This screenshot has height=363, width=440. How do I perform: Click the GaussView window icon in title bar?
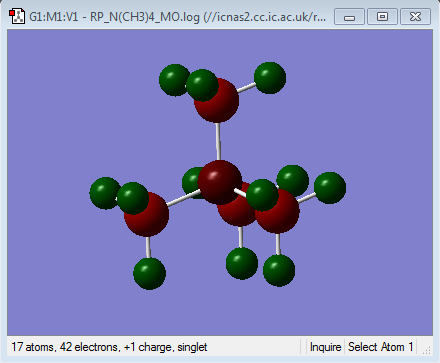coord(17,16)
